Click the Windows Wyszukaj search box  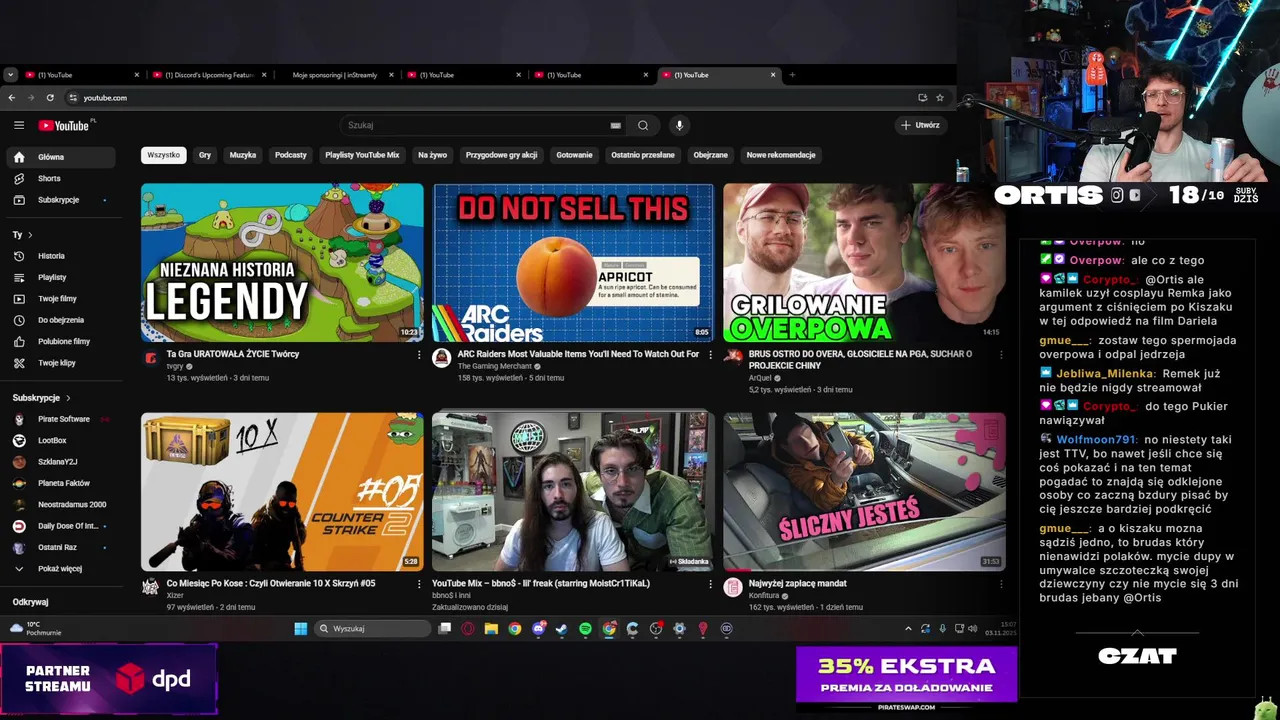pos(372,629)
